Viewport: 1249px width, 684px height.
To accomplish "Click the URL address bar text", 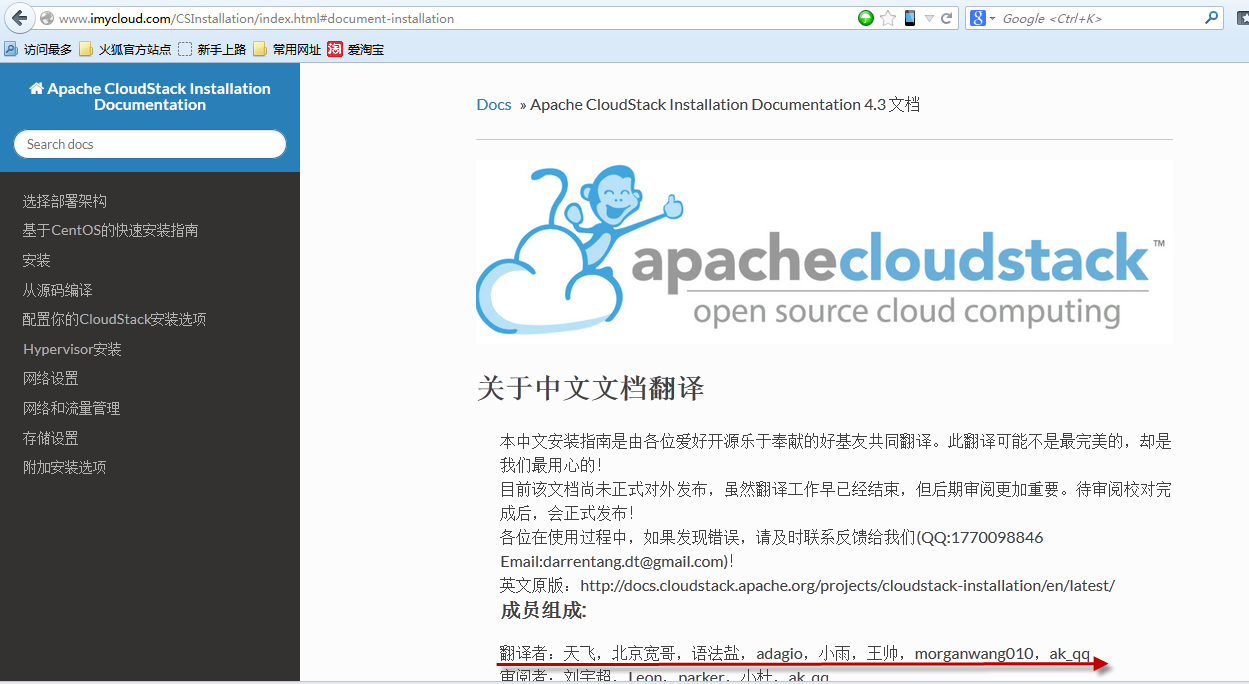I will pyautogui.click(x=257, y=18).
